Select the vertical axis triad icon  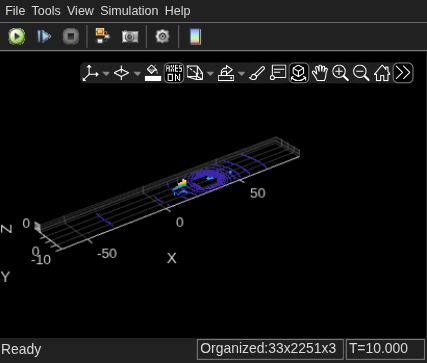click(x=91, y=73)
